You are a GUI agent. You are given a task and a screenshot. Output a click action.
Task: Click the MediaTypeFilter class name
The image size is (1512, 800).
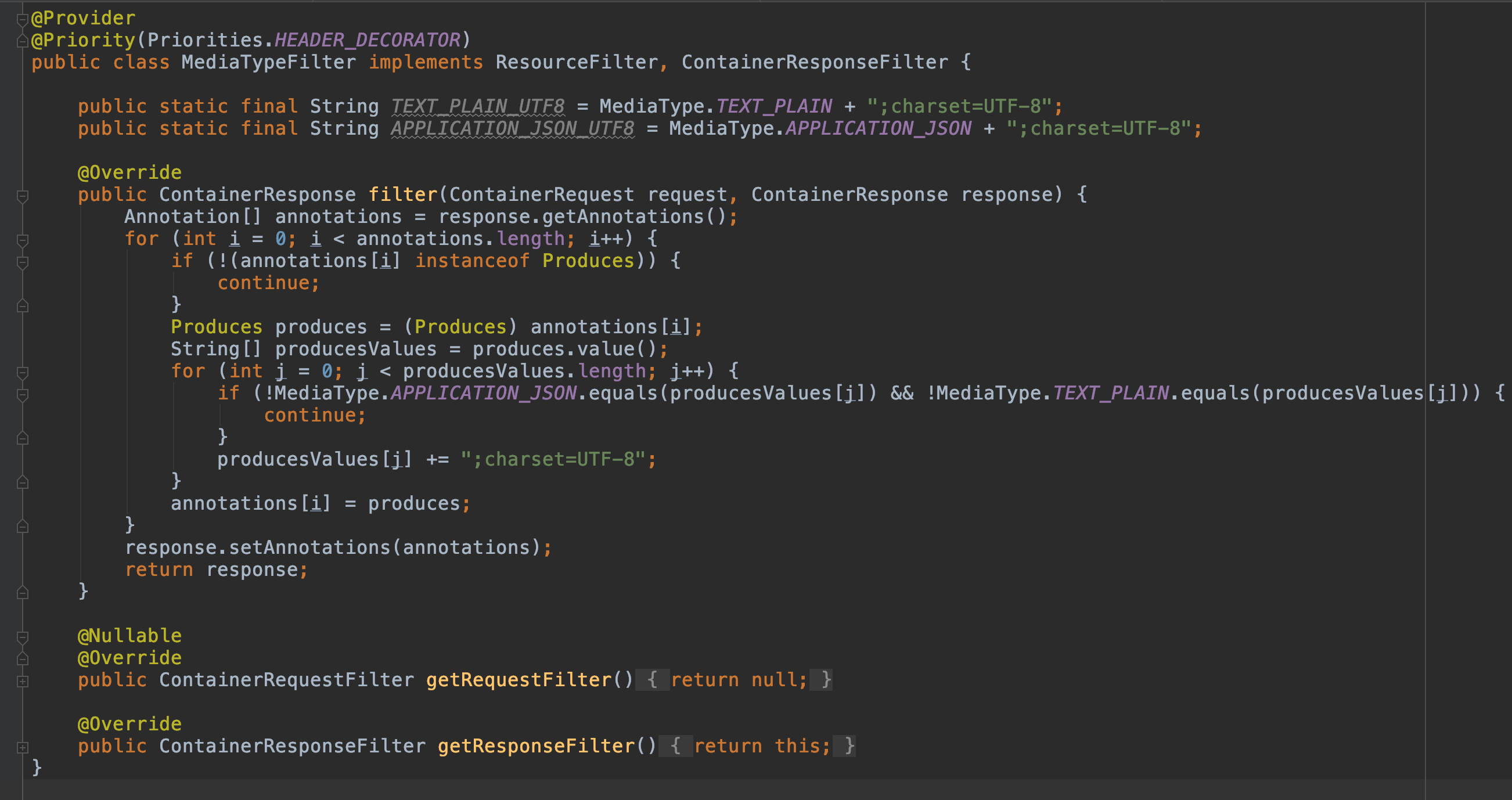[x=268, y=62]
